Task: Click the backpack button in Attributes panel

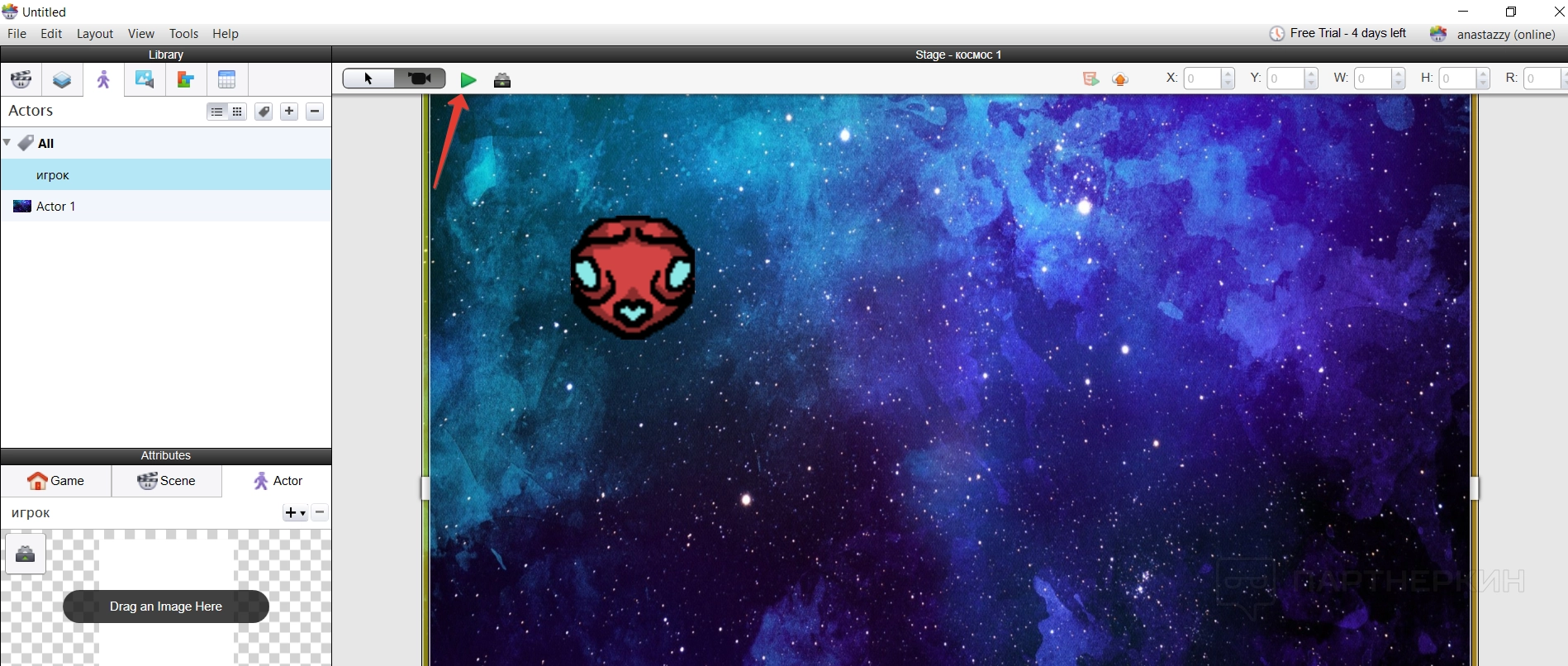Action: coord(26,554)
